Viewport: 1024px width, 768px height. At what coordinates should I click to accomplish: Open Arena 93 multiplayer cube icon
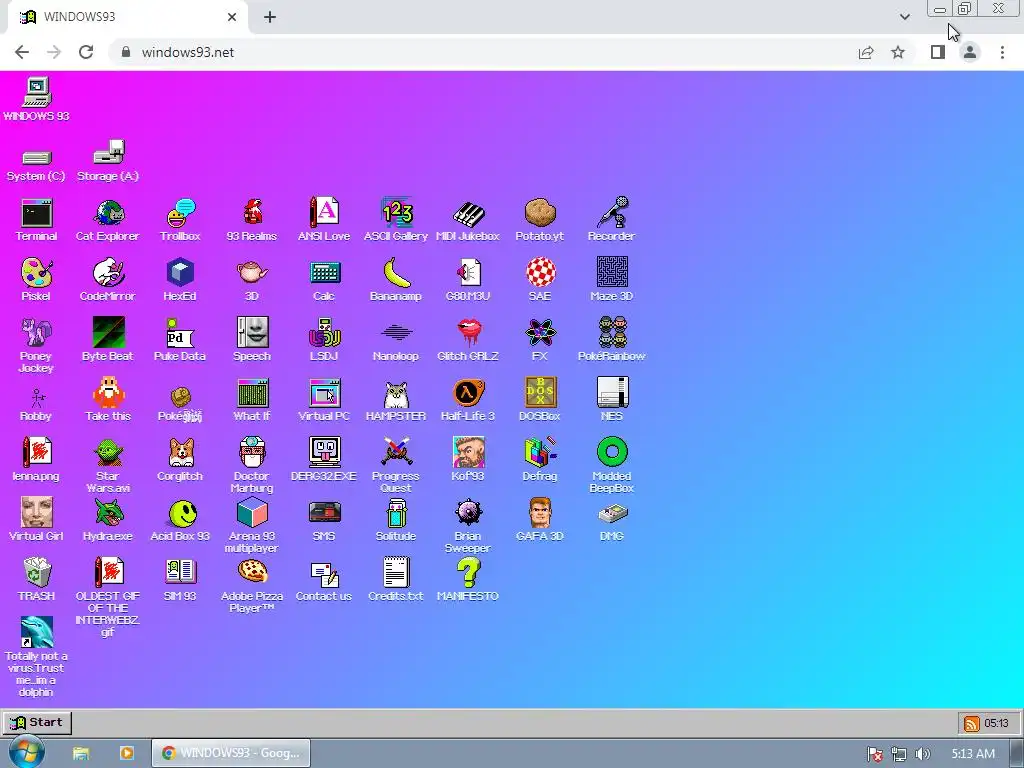tap(252, 525)
